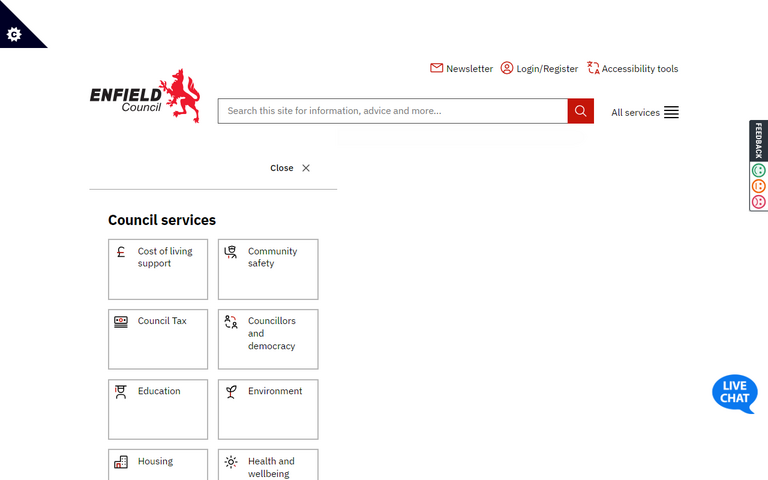
Task: Select the Environment service tile
Action: pyautogui.click(x=268, y=409)
